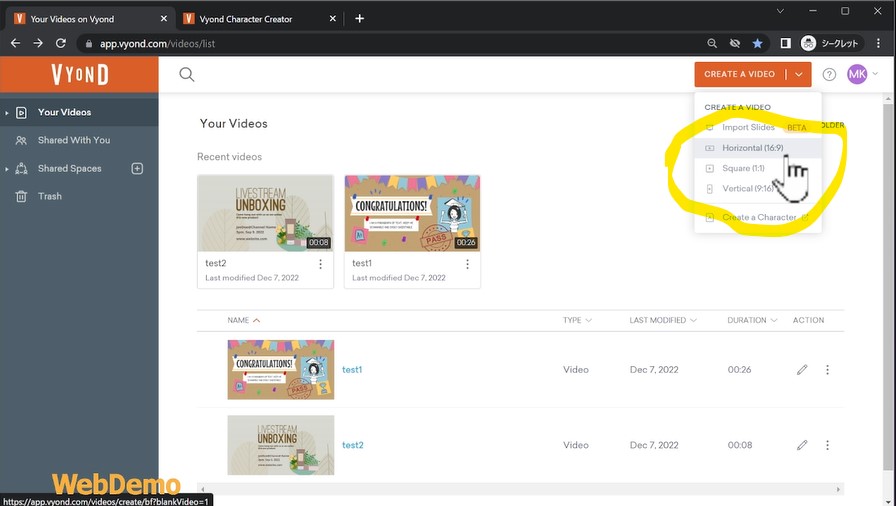This screenshot has width=896, height=506.
Task: Switch to Vyond Character Creator tab
Action: point(258,19)
